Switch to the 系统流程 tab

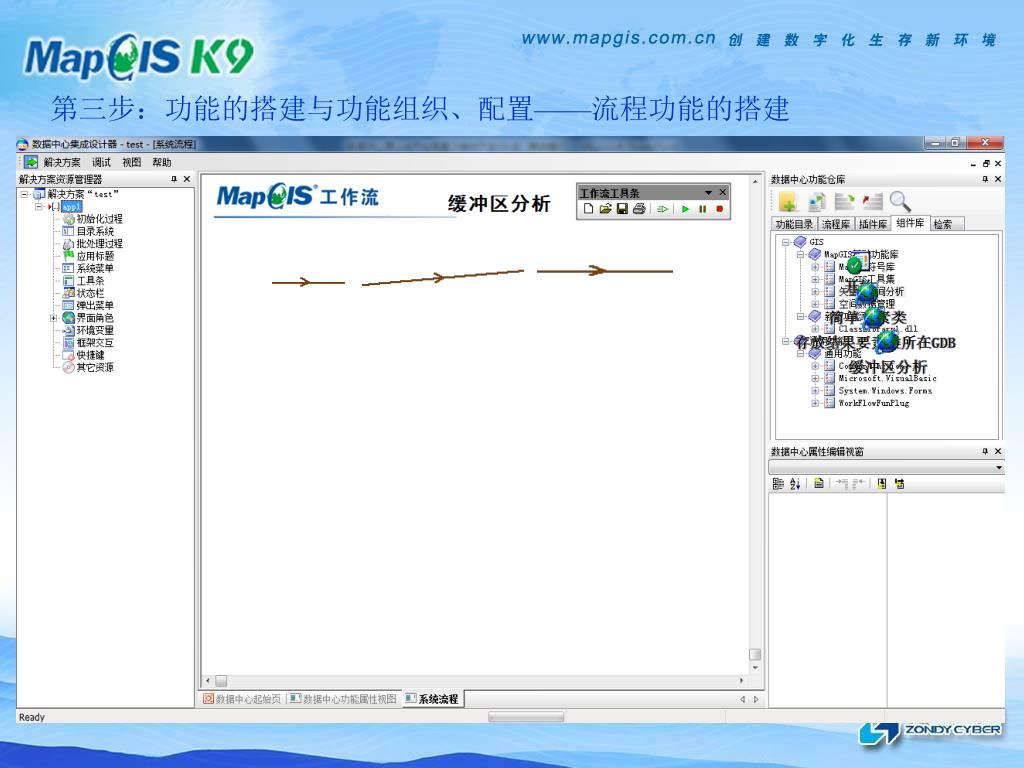(432, 699)
